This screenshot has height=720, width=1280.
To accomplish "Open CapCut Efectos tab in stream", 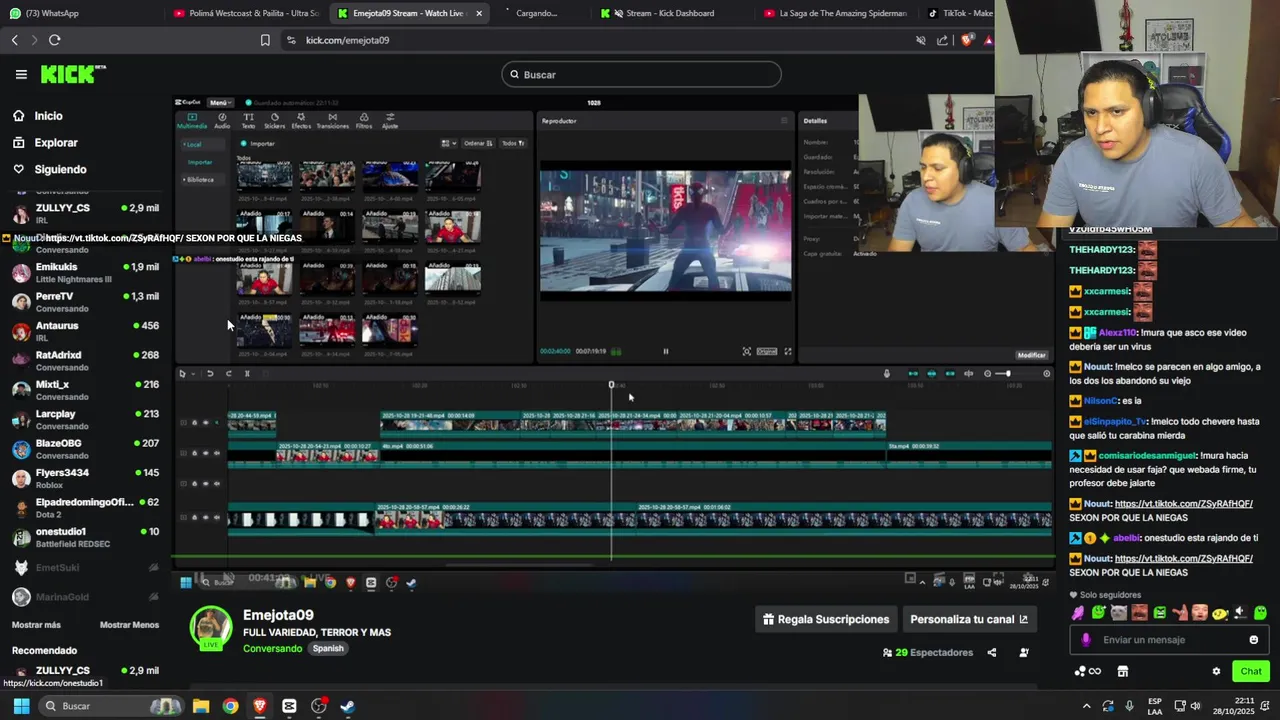I will [301, 120].
